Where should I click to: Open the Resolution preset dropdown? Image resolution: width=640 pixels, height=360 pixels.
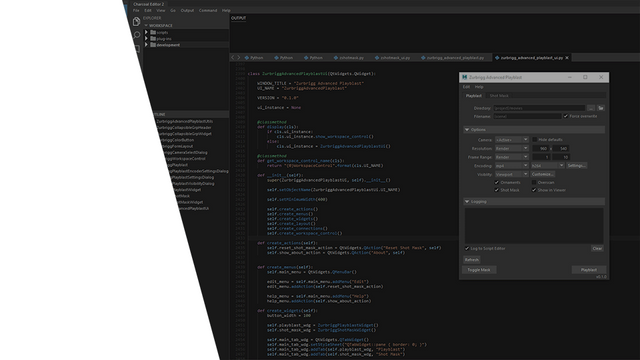point(512,149)
